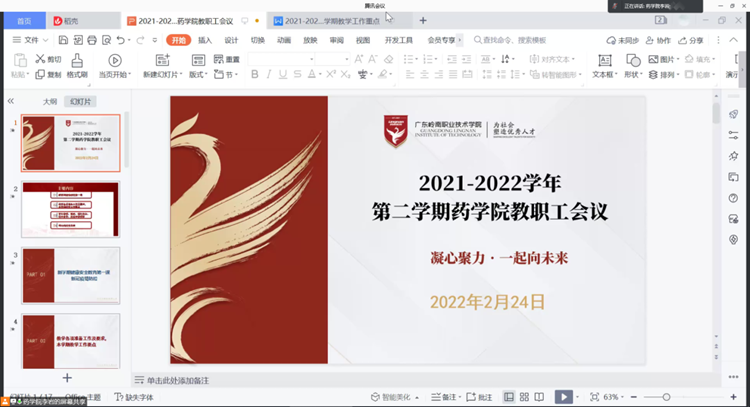Play slideshow from status bar
Image resolution: width=750 pixels, height=407 pixels.
[x=563, y=397]
